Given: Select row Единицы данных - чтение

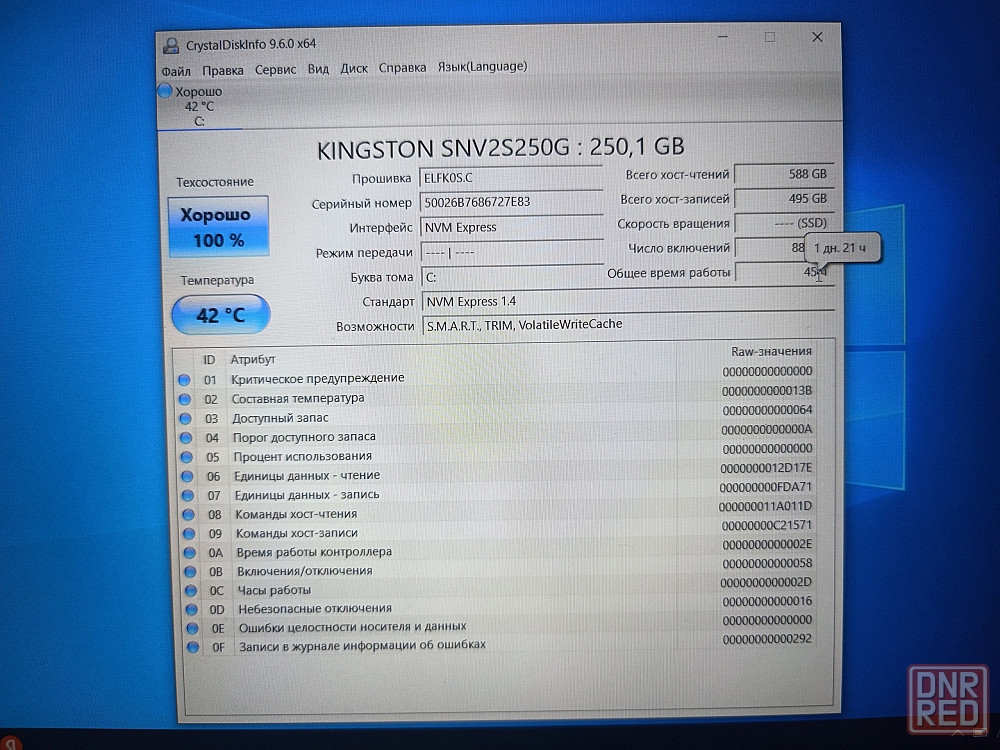Looking at the screenshot, I should 498,473.
